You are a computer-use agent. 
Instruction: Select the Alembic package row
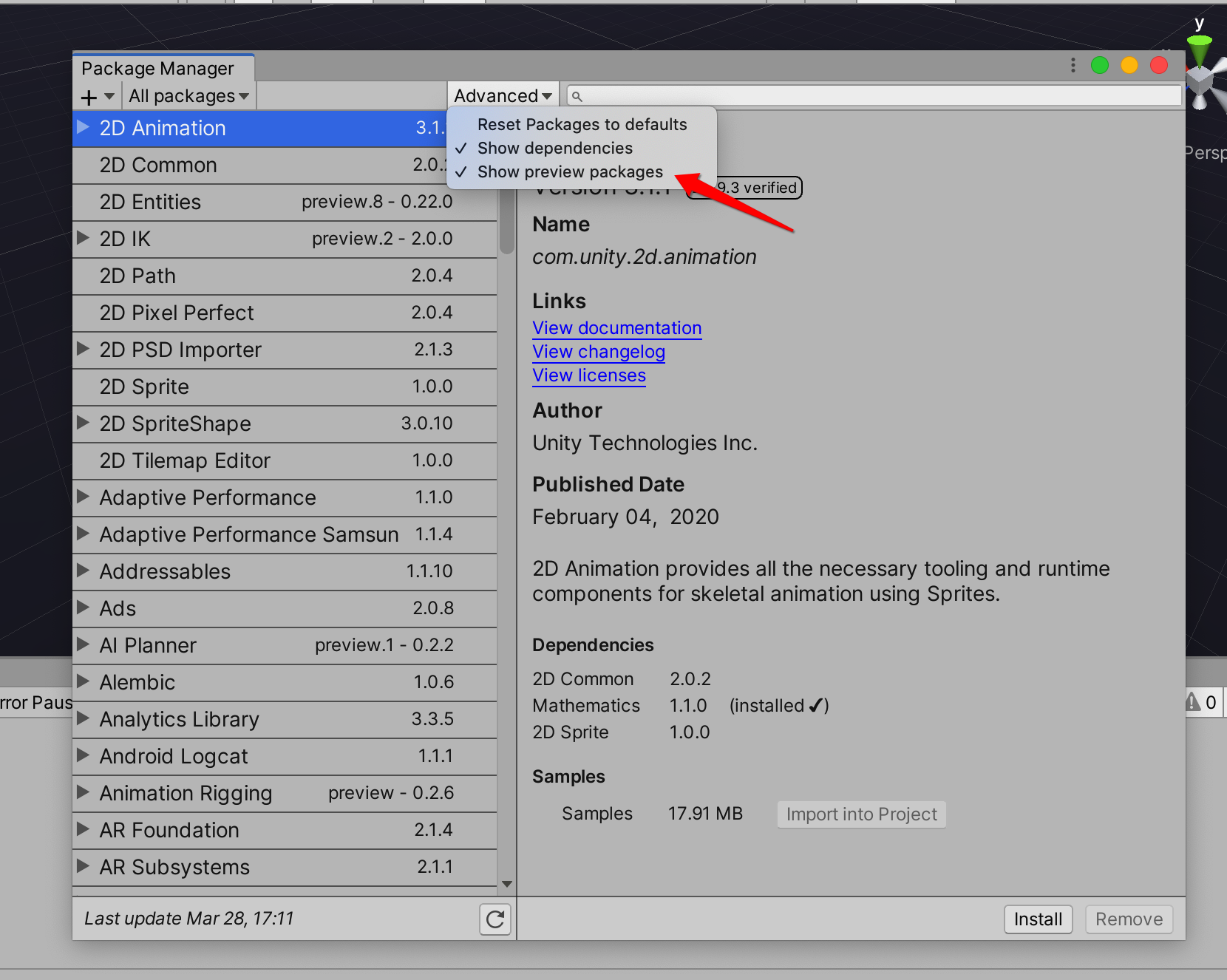click(x=285, y=683)
